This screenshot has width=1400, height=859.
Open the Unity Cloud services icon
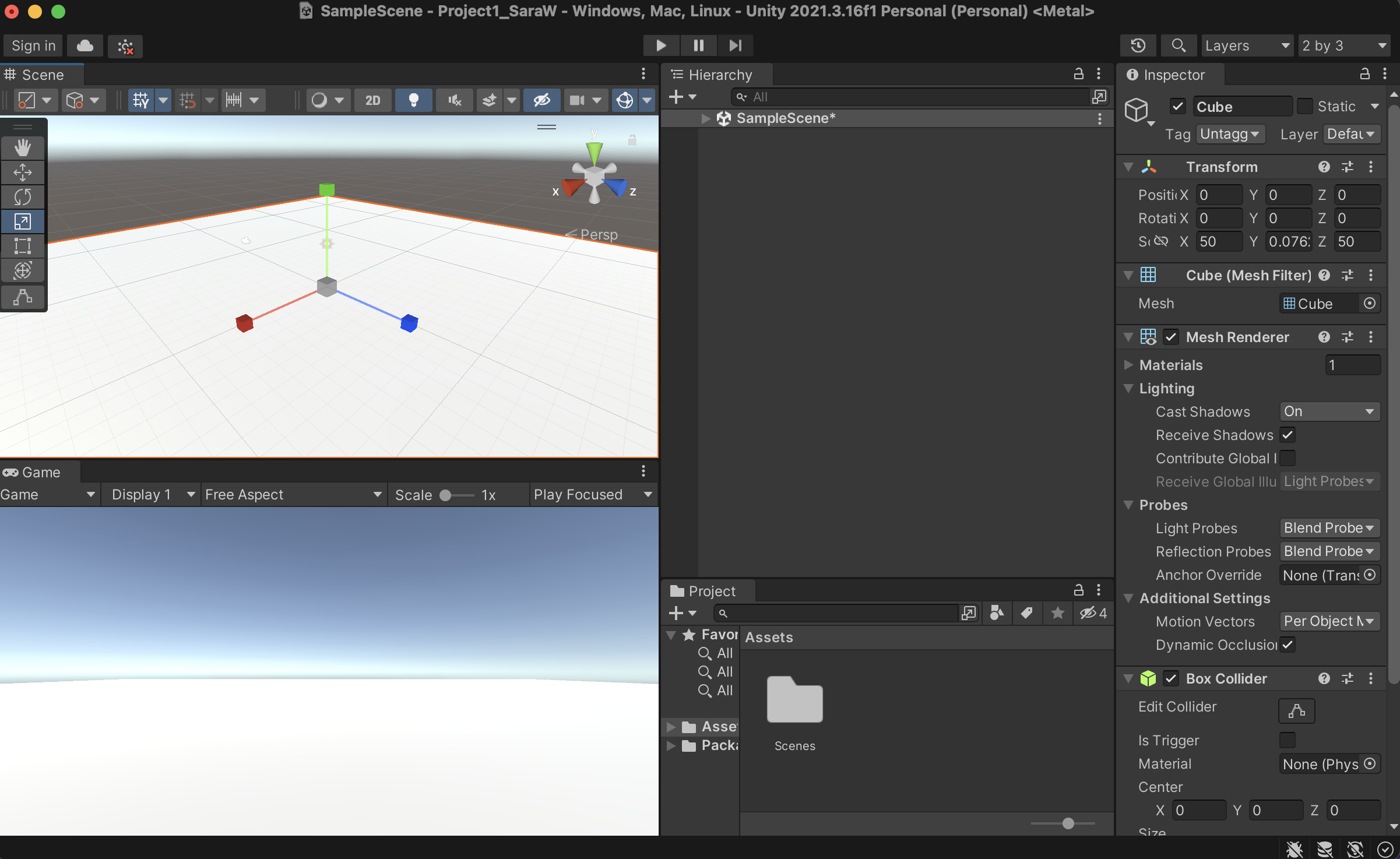coord(85,45)
